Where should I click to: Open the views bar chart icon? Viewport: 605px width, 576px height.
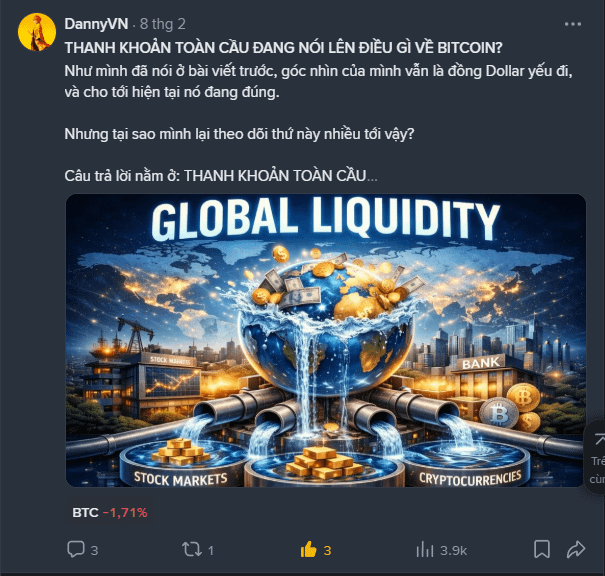pyautogui.click(x=425, y=549)
